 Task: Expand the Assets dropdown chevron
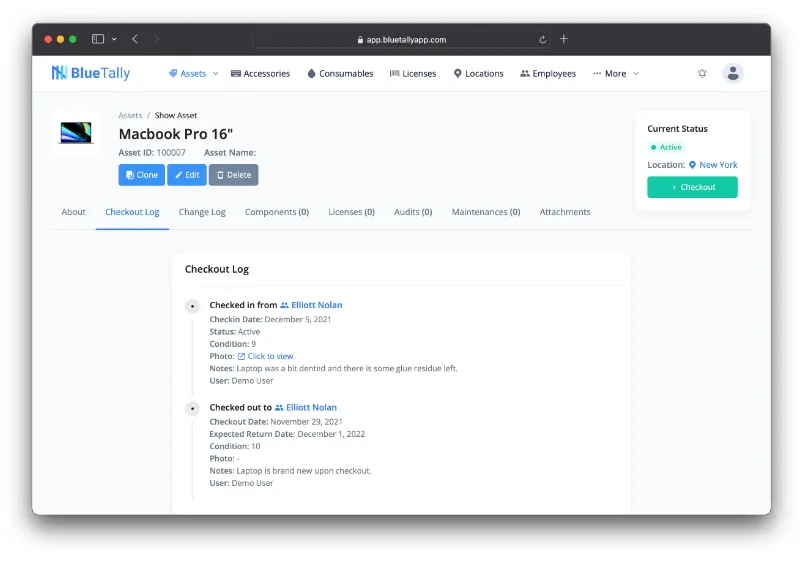tap(216, 73)
